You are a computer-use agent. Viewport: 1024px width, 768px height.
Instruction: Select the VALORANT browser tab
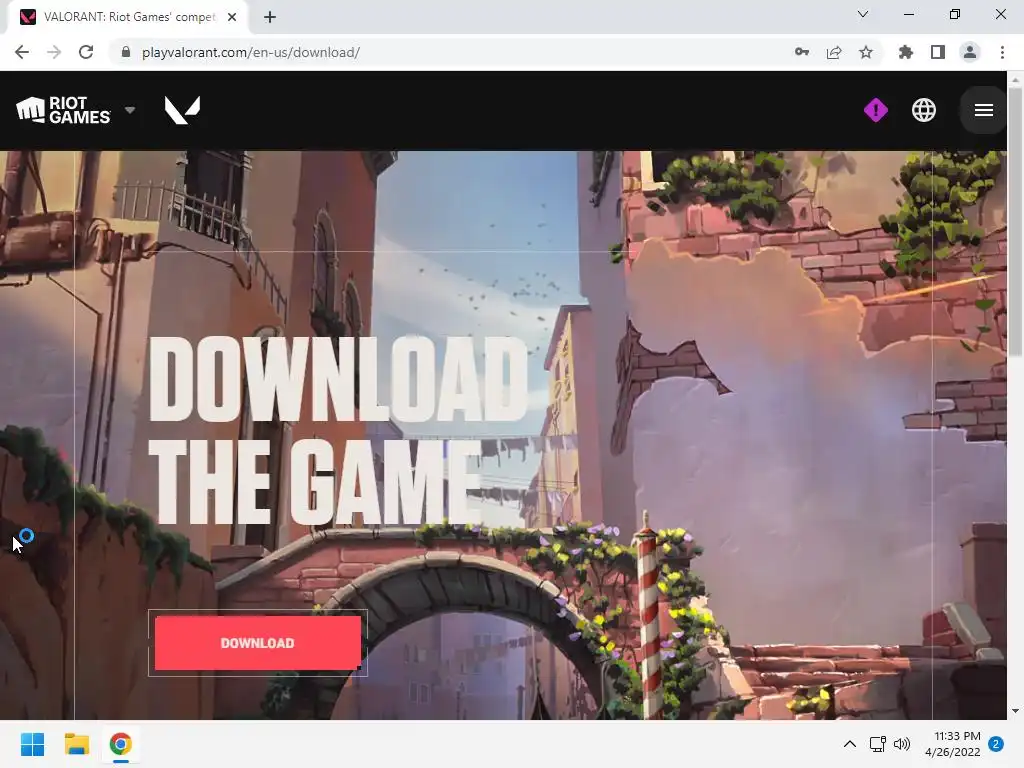tap(127, 17)
